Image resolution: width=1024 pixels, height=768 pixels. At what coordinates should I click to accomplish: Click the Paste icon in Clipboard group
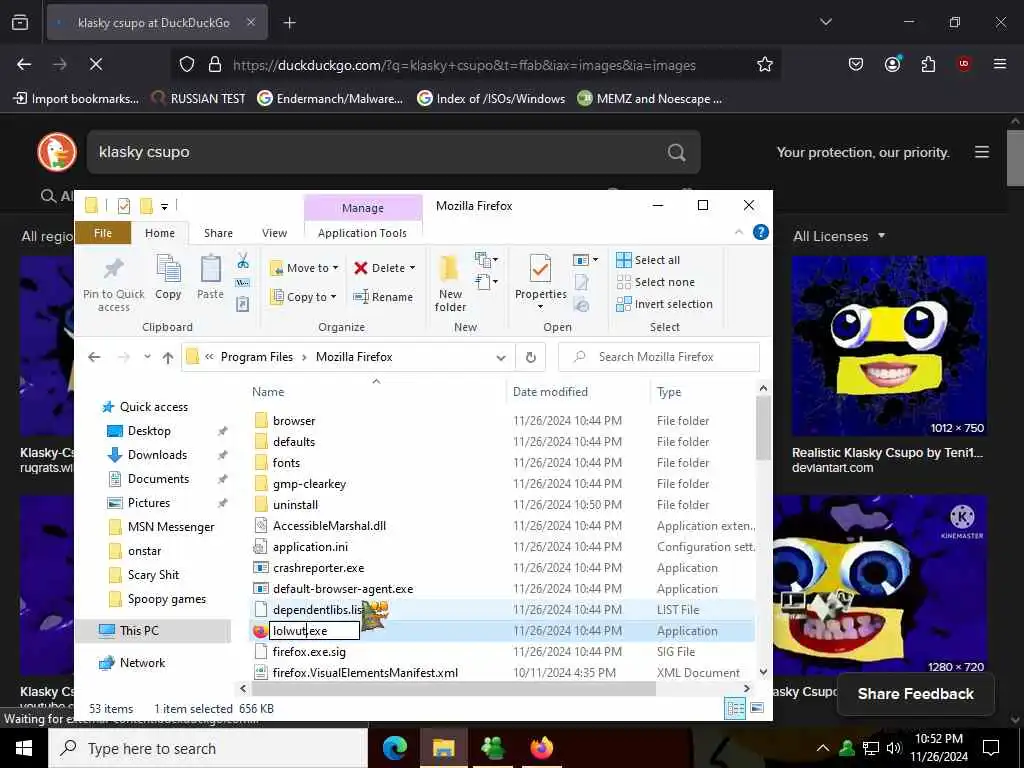[210, 277]
